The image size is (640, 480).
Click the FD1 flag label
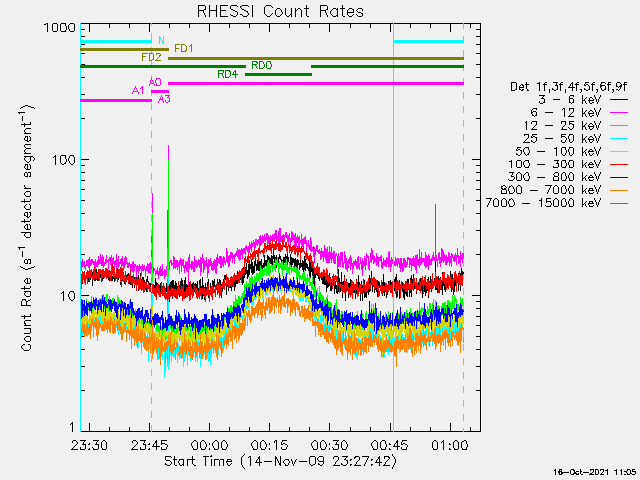click(x=184, y=49)
